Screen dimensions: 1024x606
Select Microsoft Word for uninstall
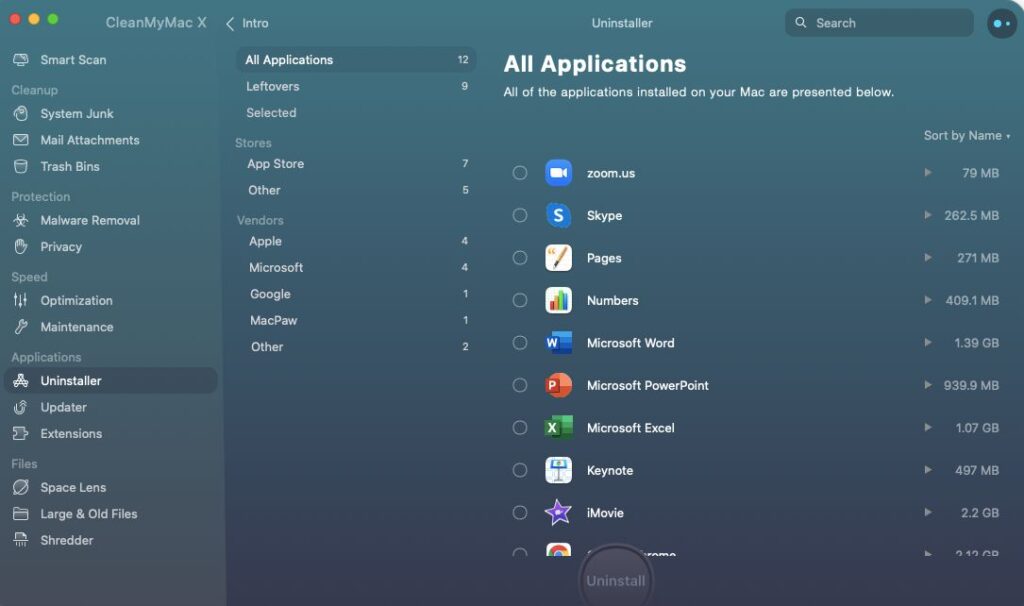click(x=520, y=342)
